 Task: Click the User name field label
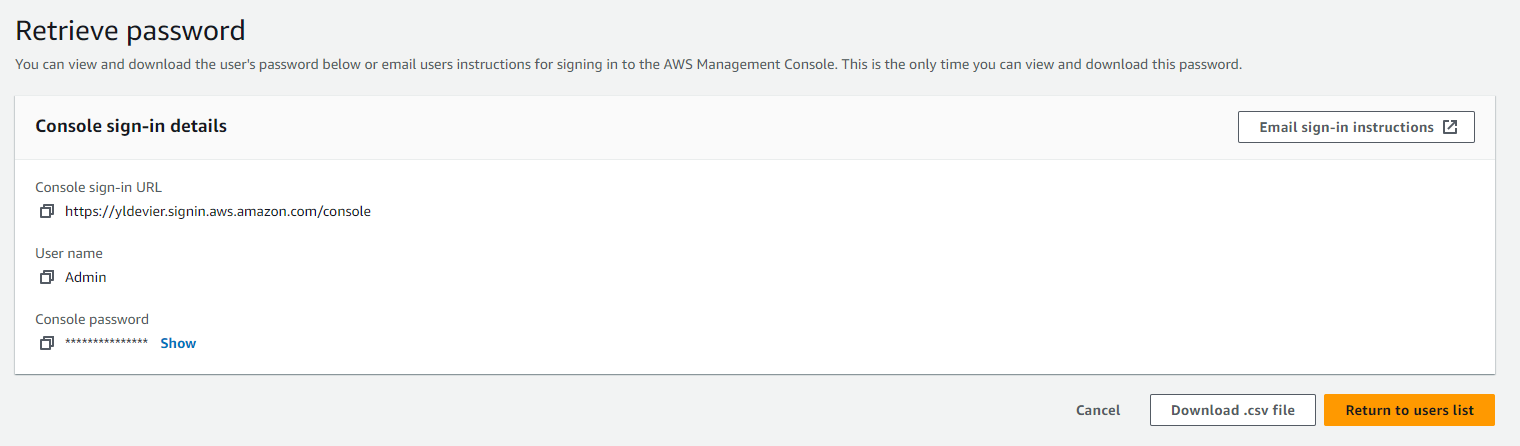pos(69,253)
